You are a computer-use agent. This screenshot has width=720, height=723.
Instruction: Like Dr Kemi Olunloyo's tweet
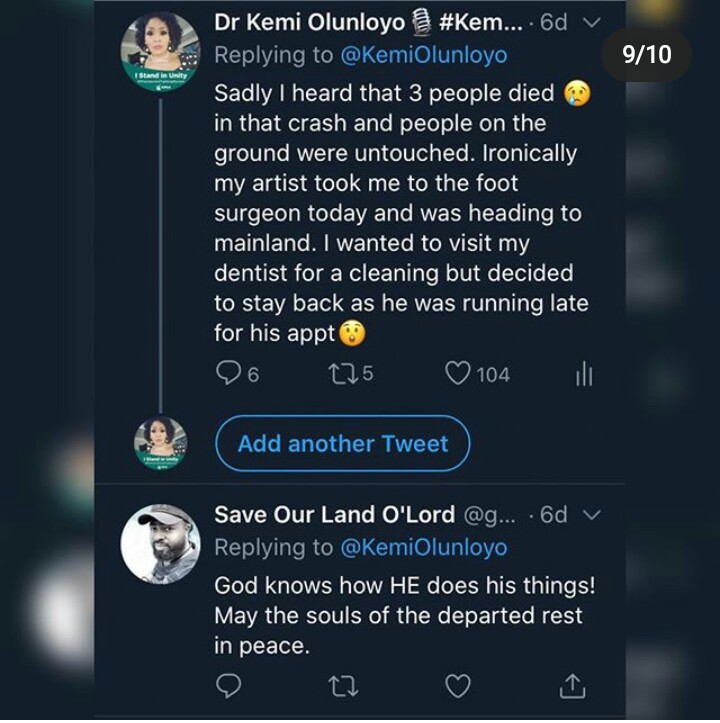(458, 374)
